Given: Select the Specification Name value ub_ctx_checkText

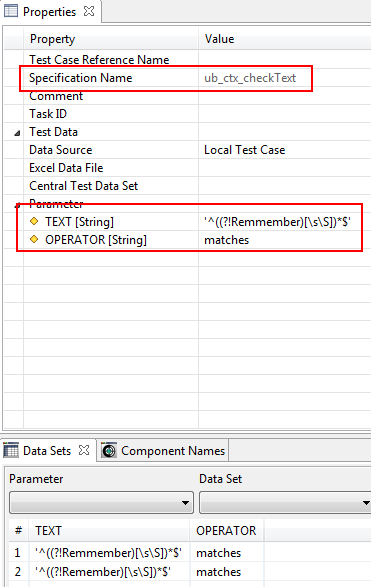Looking at the screenshot, I should [x=250, y=78].
